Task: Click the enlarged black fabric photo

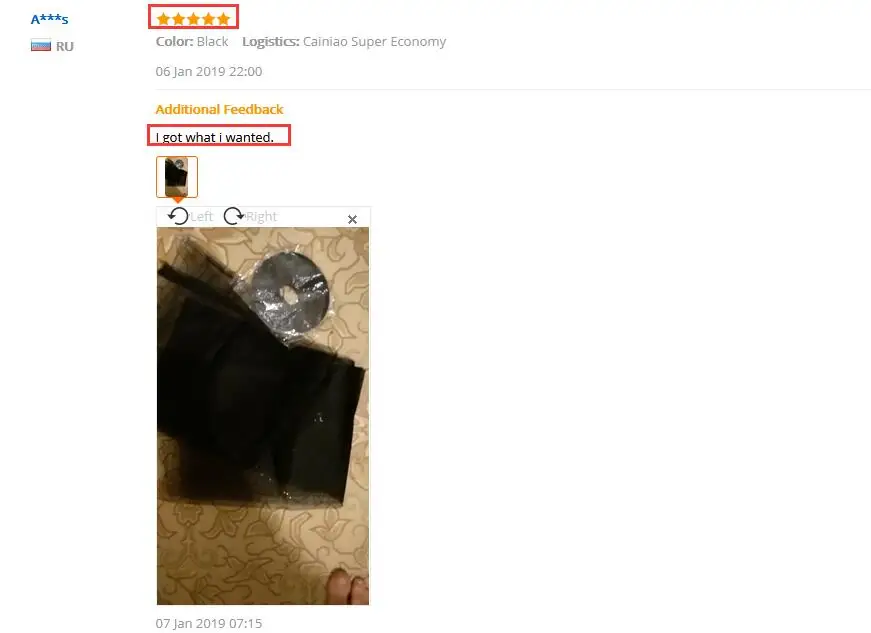Action: (x=263, y=416)
